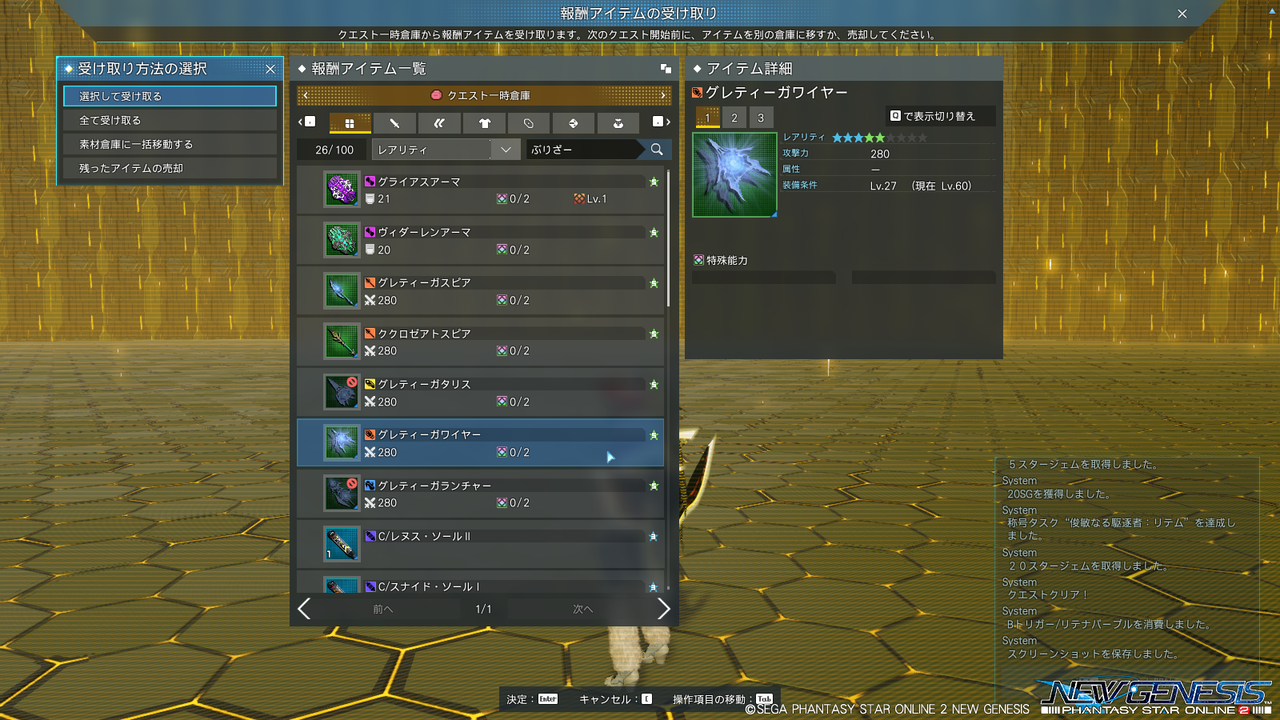Select the last bowl-shaped category tab
The width and height of the screenshot is (1280, 720).
coord(618,123)
